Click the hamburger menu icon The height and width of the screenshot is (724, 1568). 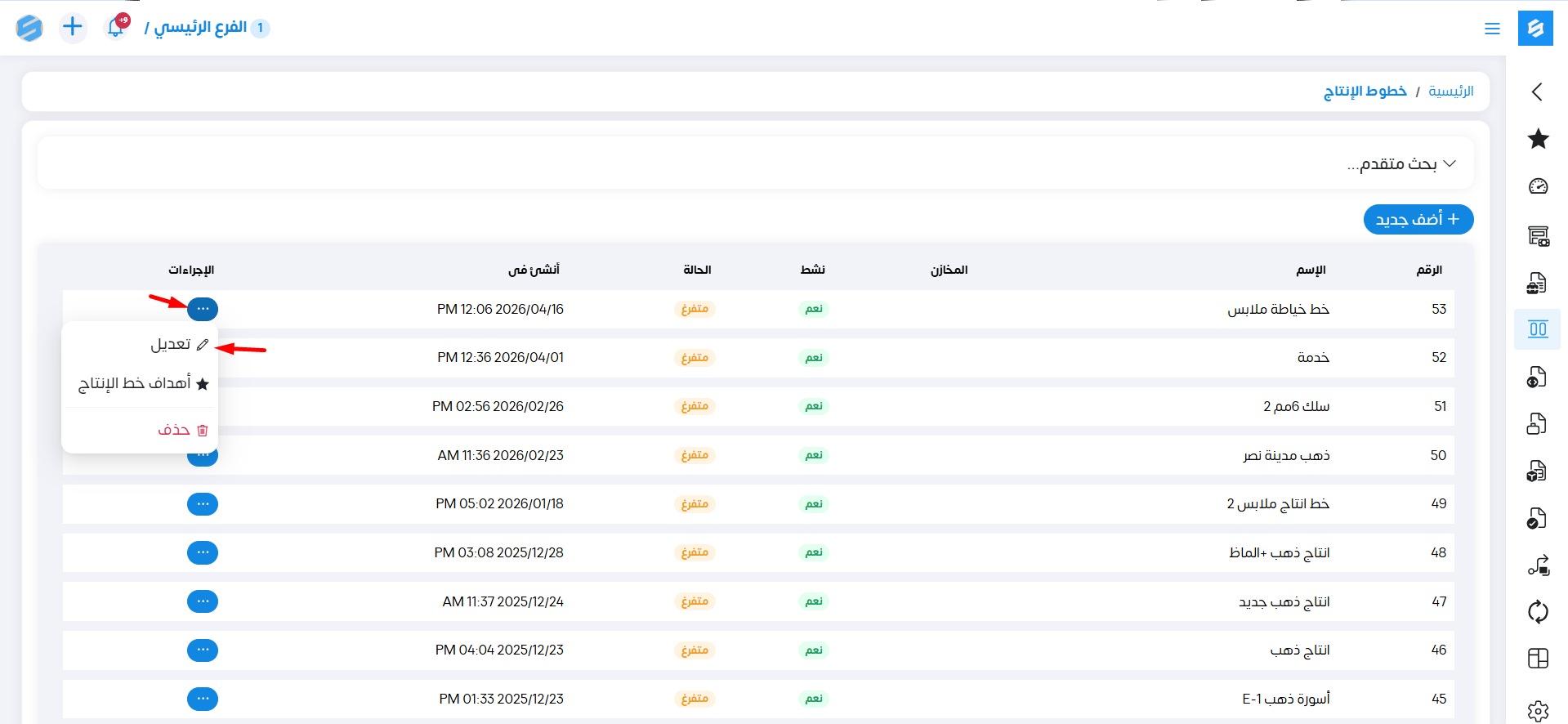[x=1492, y=29]
